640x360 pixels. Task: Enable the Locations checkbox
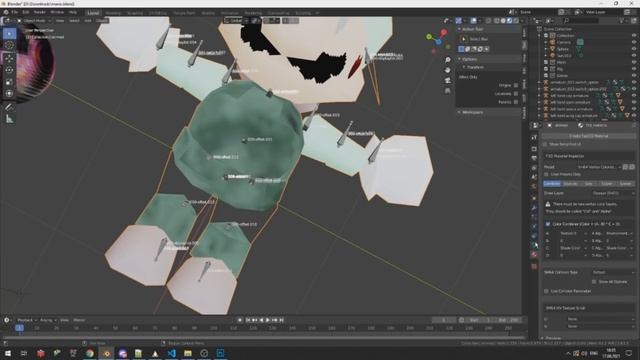pyautogui.click(x=516, y=94)
